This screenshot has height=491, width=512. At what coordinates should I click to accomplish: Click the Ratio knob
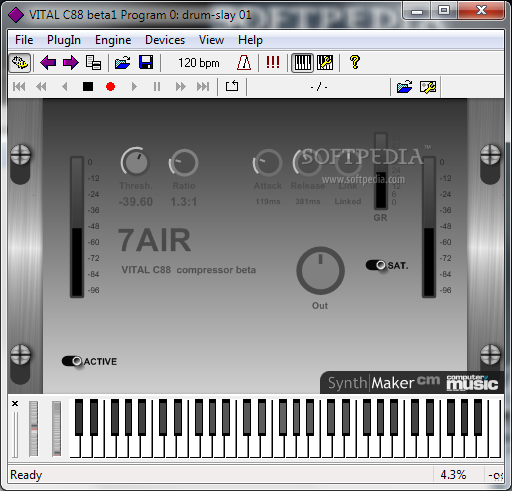tap(183, 162)
